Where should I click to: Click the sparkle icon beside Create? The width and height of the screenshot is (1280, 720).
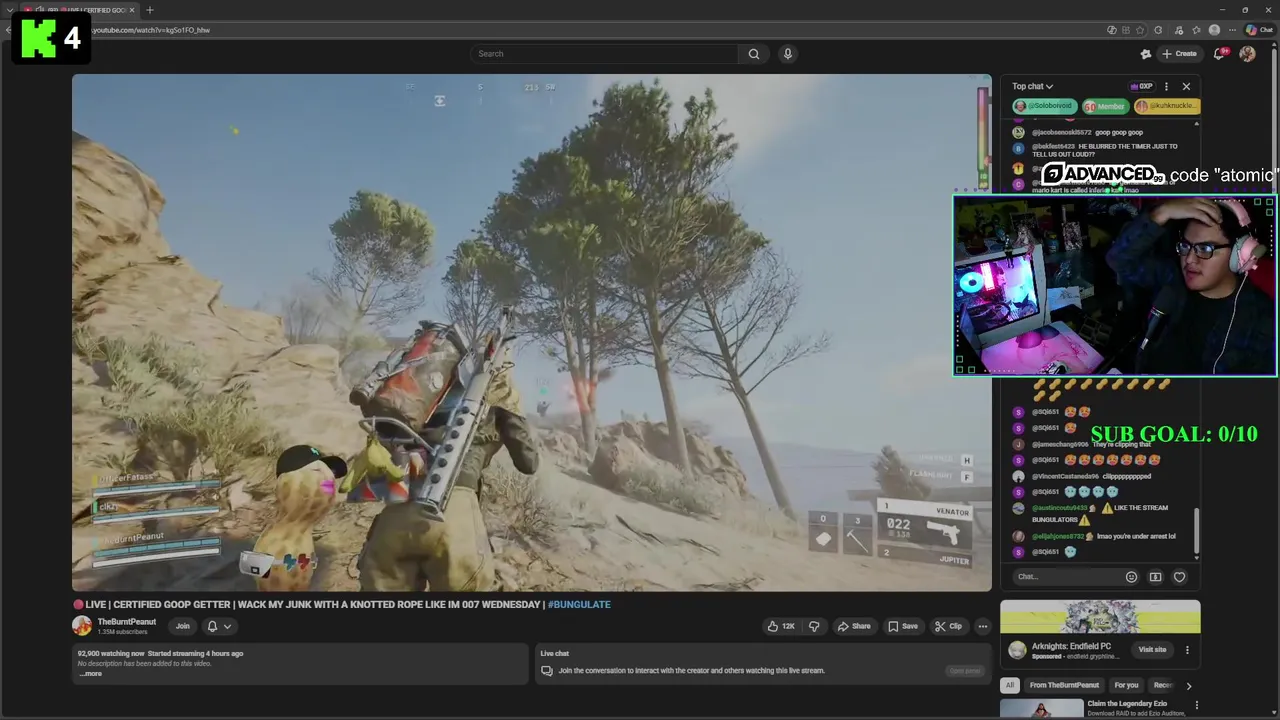pos(1146,54)
